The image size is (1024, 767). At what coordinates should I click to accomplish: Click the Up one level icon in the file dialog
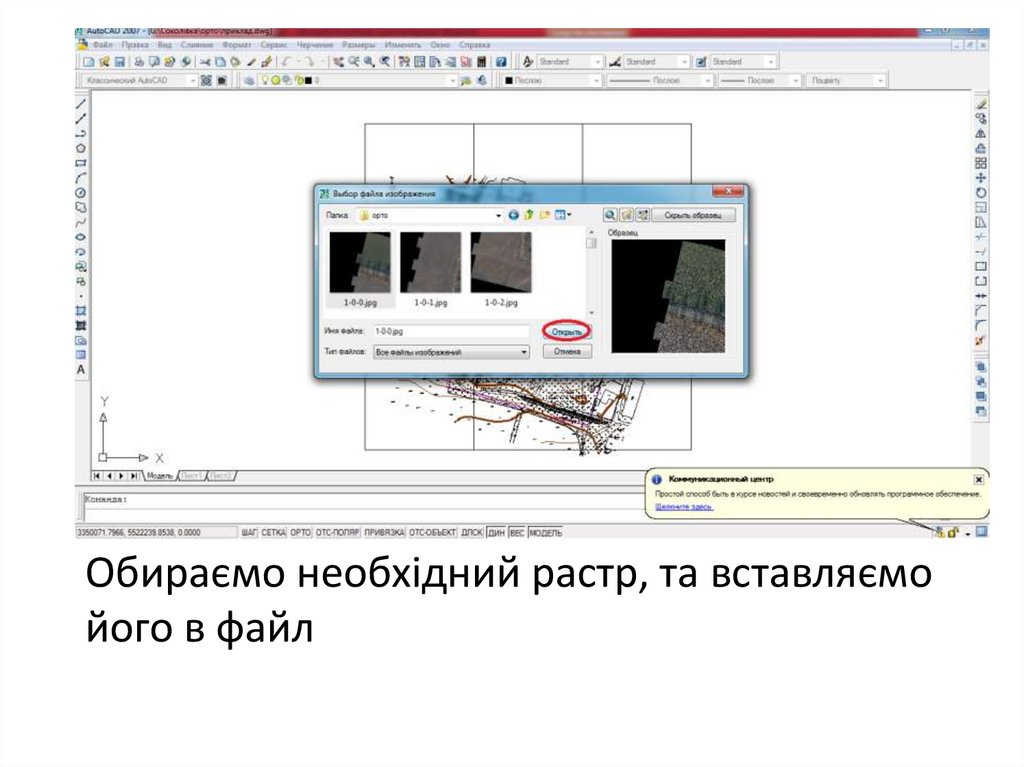(529, 215)
